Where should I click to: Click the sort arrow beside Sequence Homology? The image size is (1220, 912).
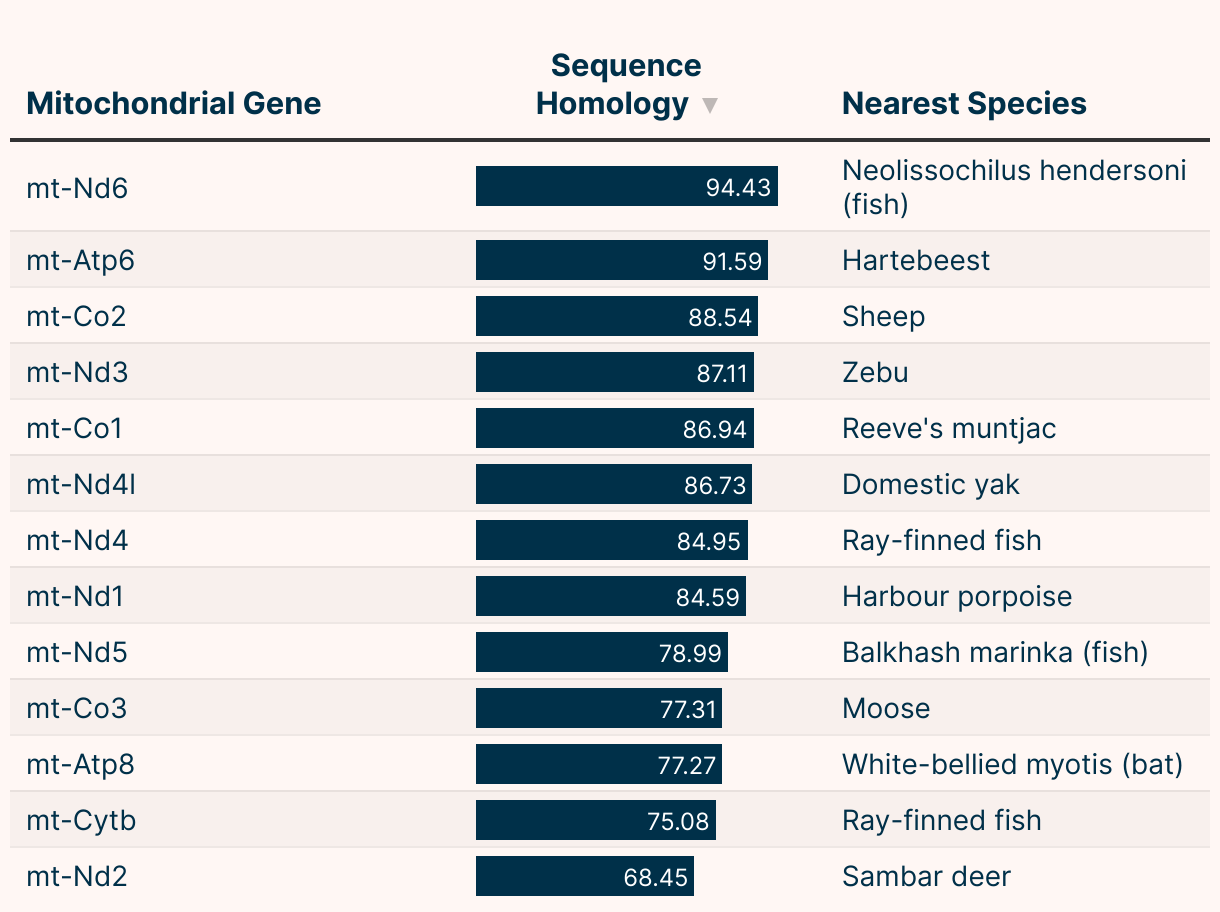pos(710,105)
